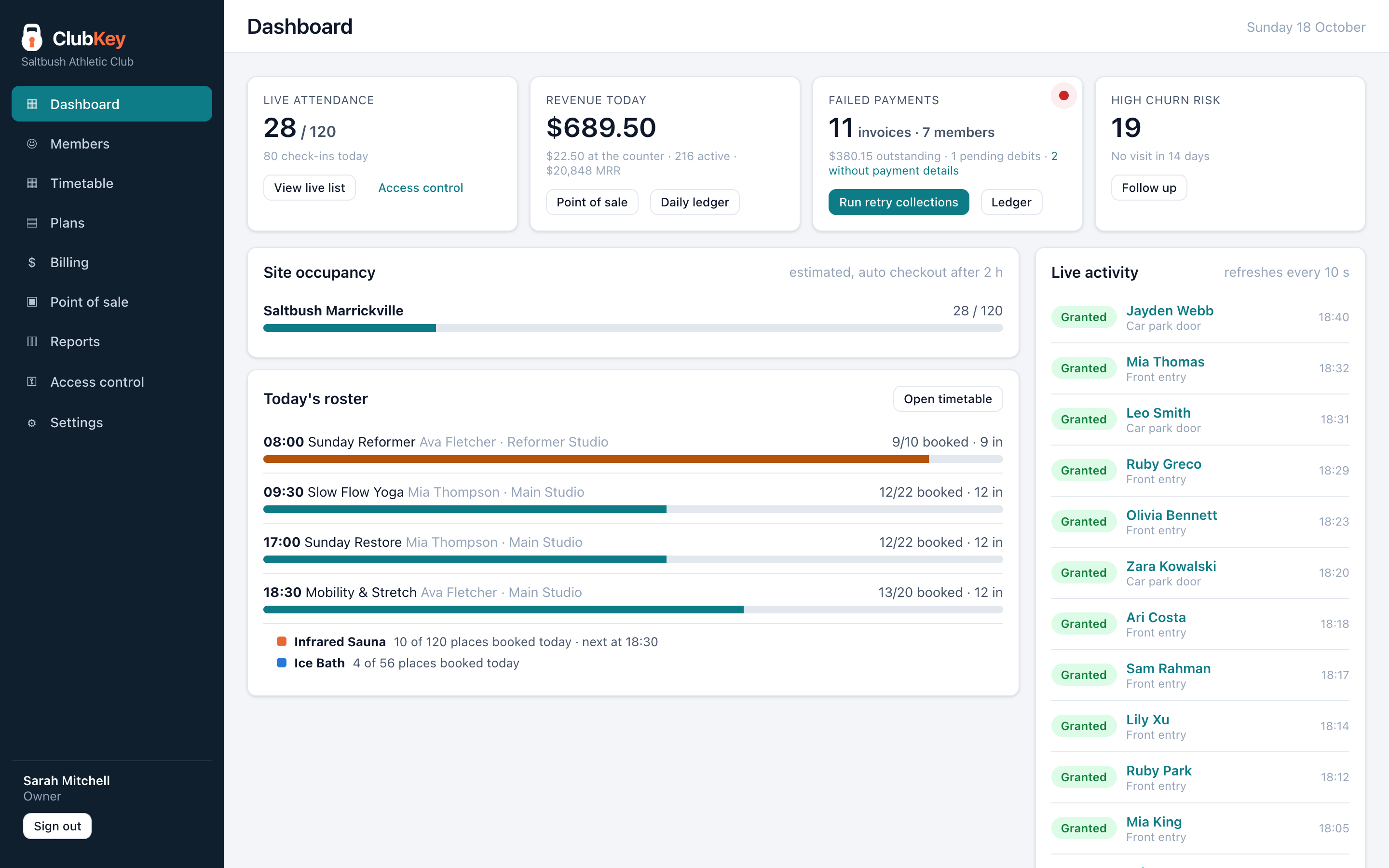Click the Point of sale button under Revenue
Viewport: 1389px width, 868px height.
click(592, 202)
